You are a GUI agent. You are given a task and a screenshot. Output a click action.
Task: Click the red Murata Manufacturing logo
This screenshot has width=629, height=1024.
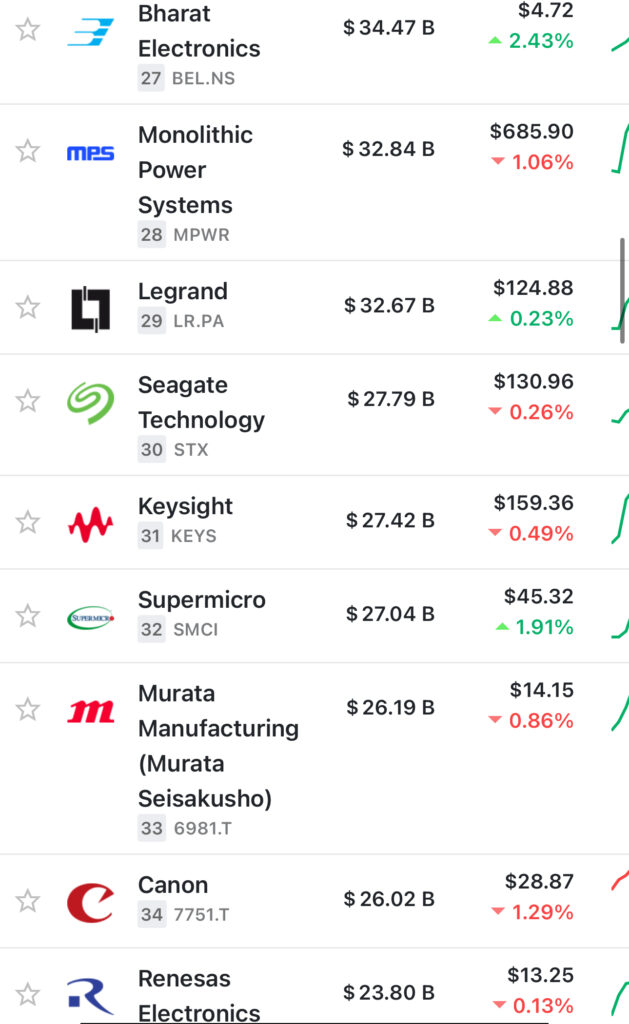[90, 711]
